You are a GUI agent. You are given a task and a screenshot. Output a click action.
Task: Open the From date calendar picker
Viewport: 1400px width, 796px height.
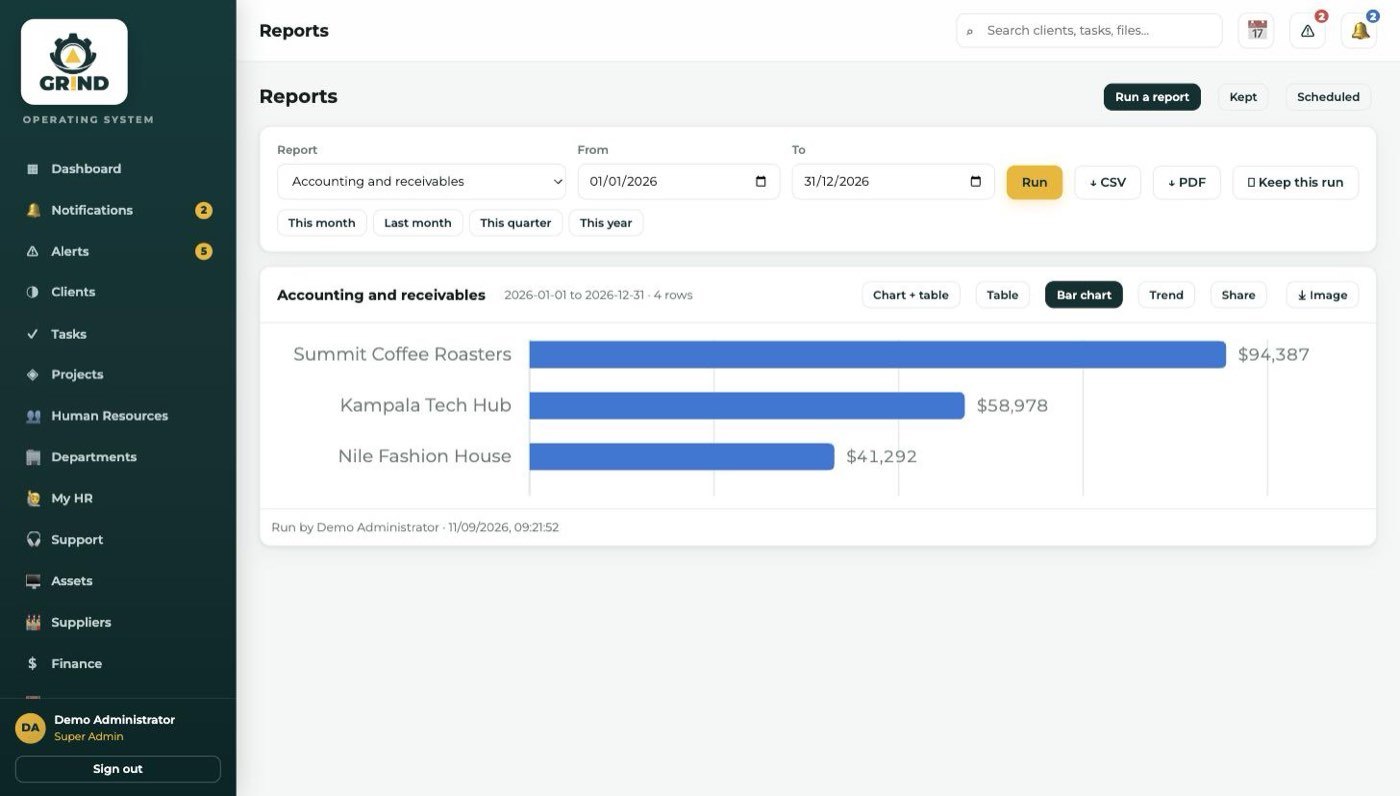[x=761, y=182]
